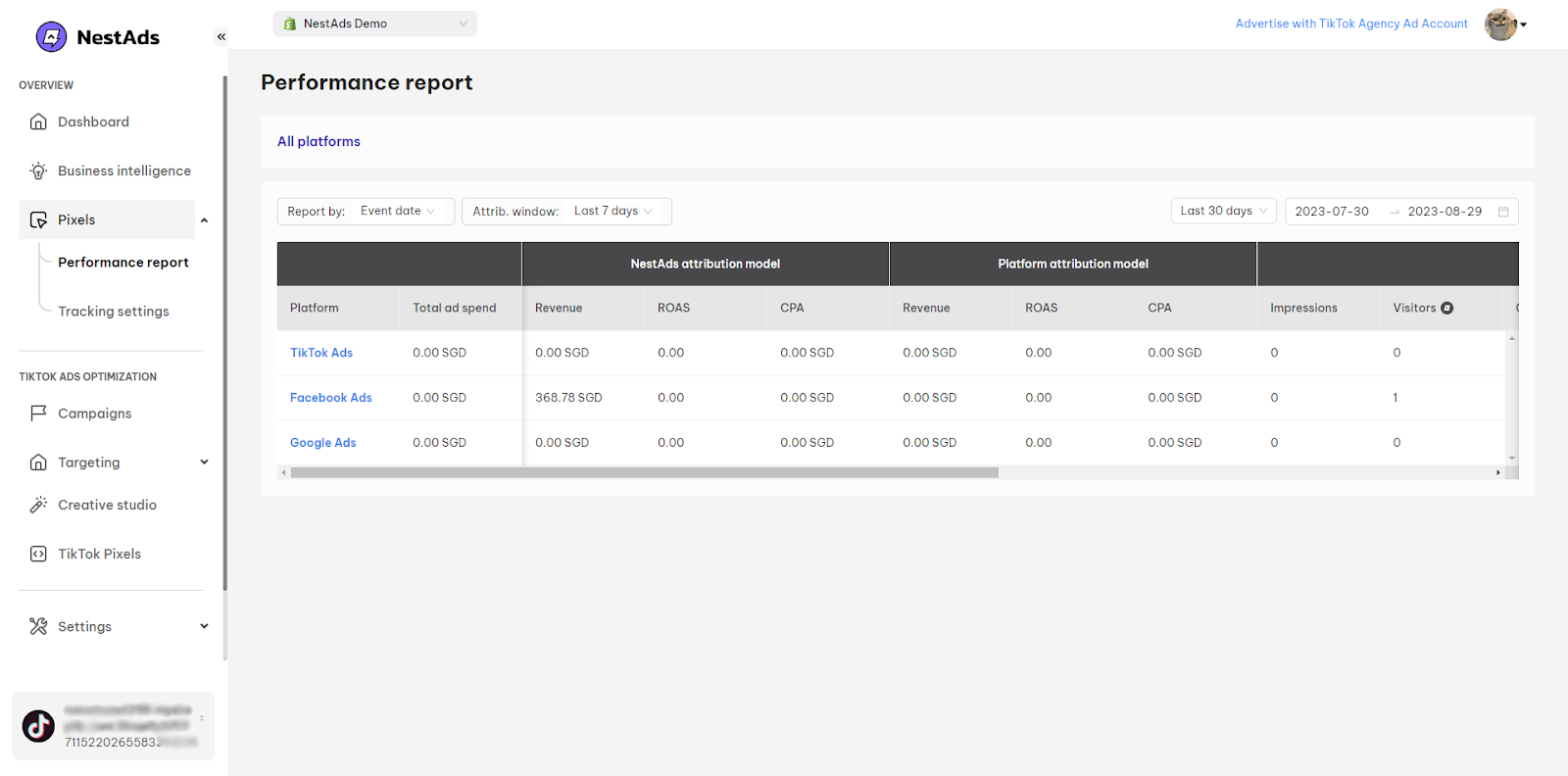The image size is (1568, 776).
Task: Click Platform attribution model header
Action: [x=1073, y=264]
